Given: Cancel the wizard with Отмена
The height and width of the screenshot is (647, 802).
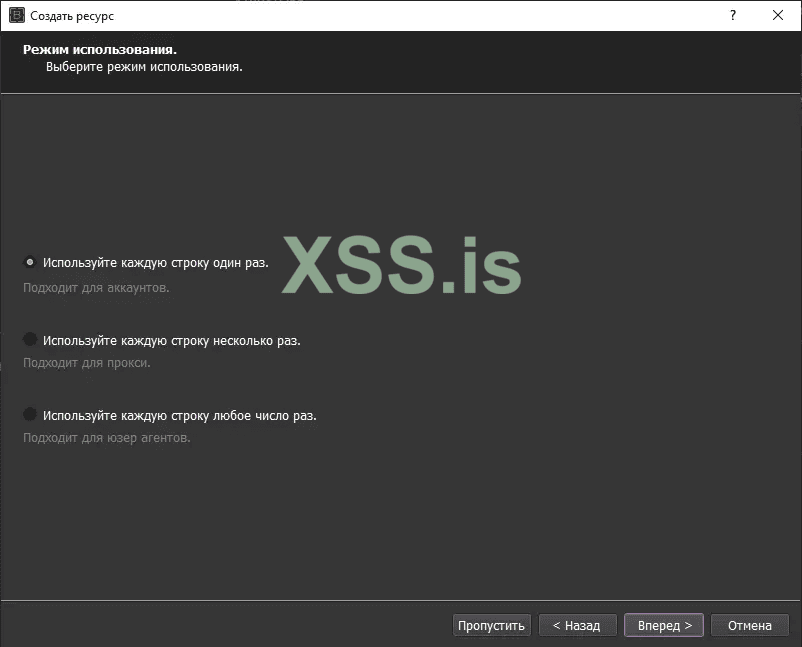Looking at the screenshot, I should [x=750, y=626].
